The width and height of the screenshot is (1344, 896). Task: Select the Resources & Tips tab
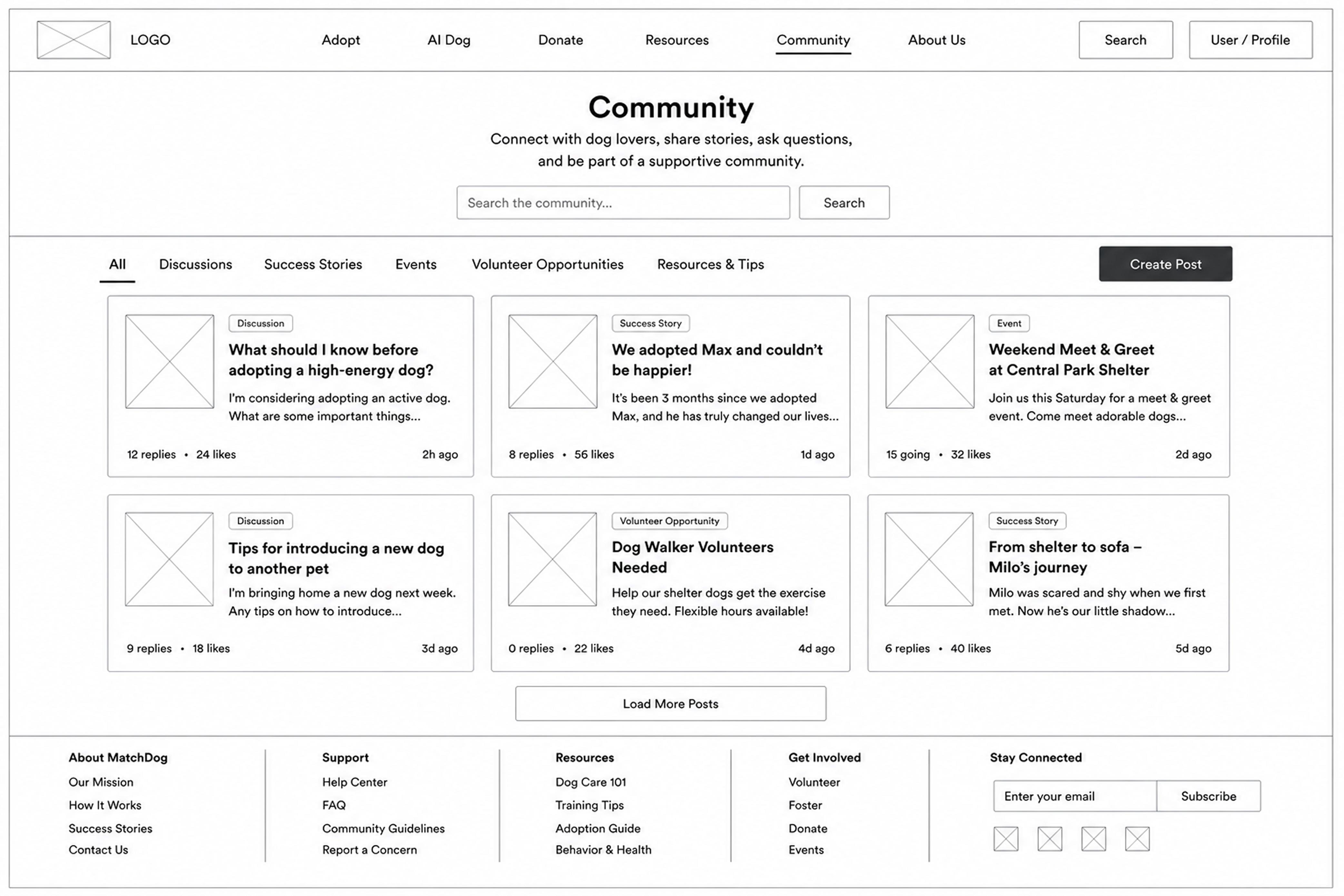click(710, 264)
